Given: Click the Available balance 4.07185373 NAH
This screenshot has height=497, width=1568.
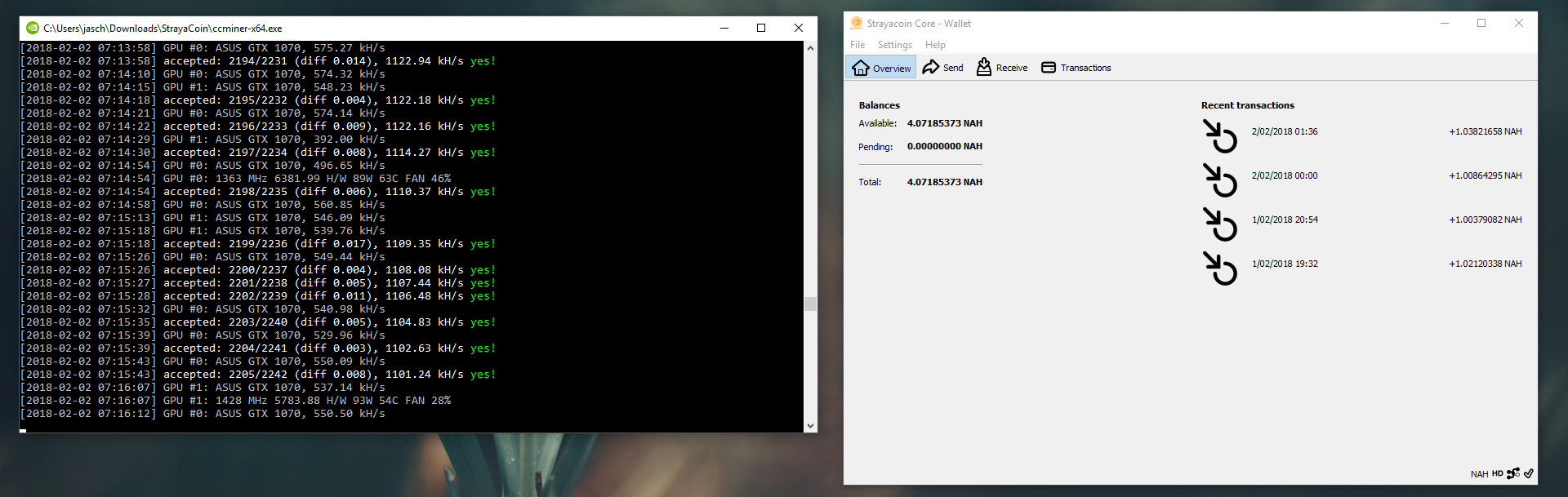Looking at the screenshot, I should [x=944, y=123].
